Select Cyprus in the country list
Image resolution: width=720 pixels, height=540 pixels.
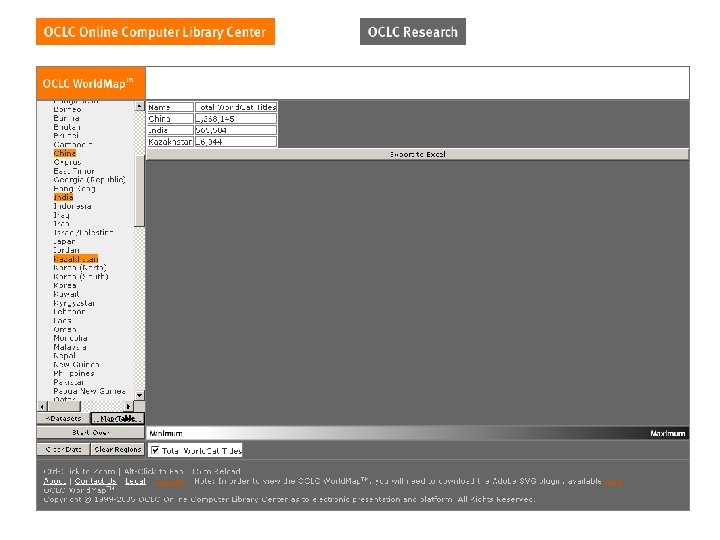tap(67, 162)
